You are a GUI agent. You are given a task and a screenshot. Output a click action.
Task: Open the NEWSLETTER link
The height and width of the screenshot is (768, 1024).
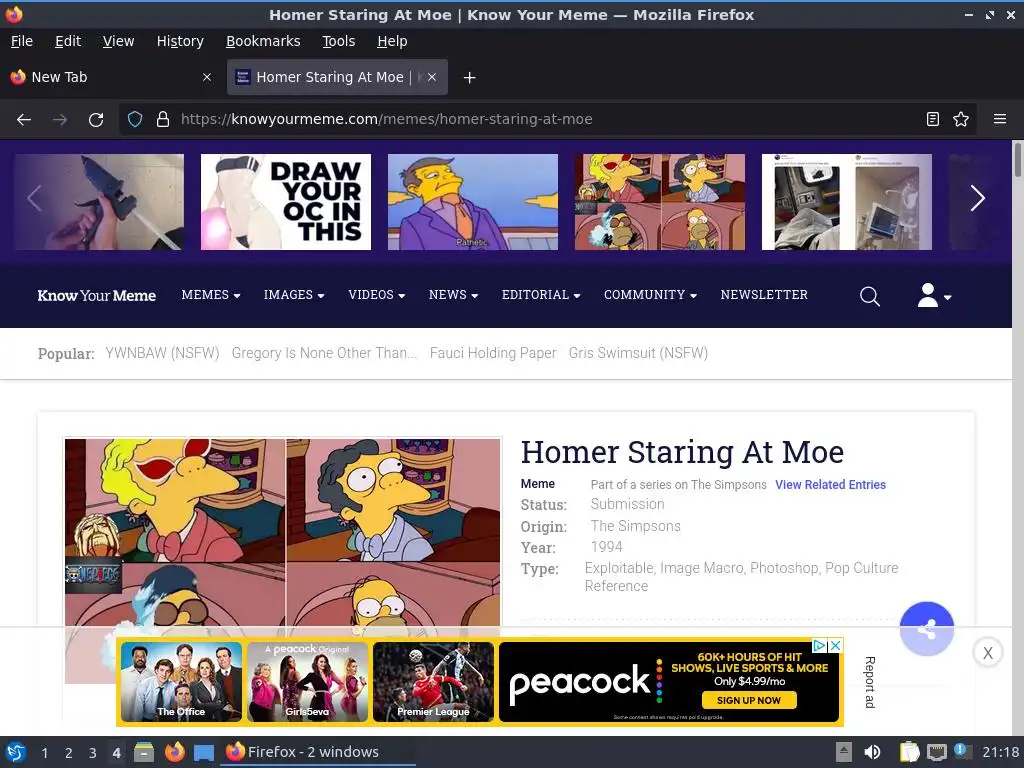click(x=764, y=295)
